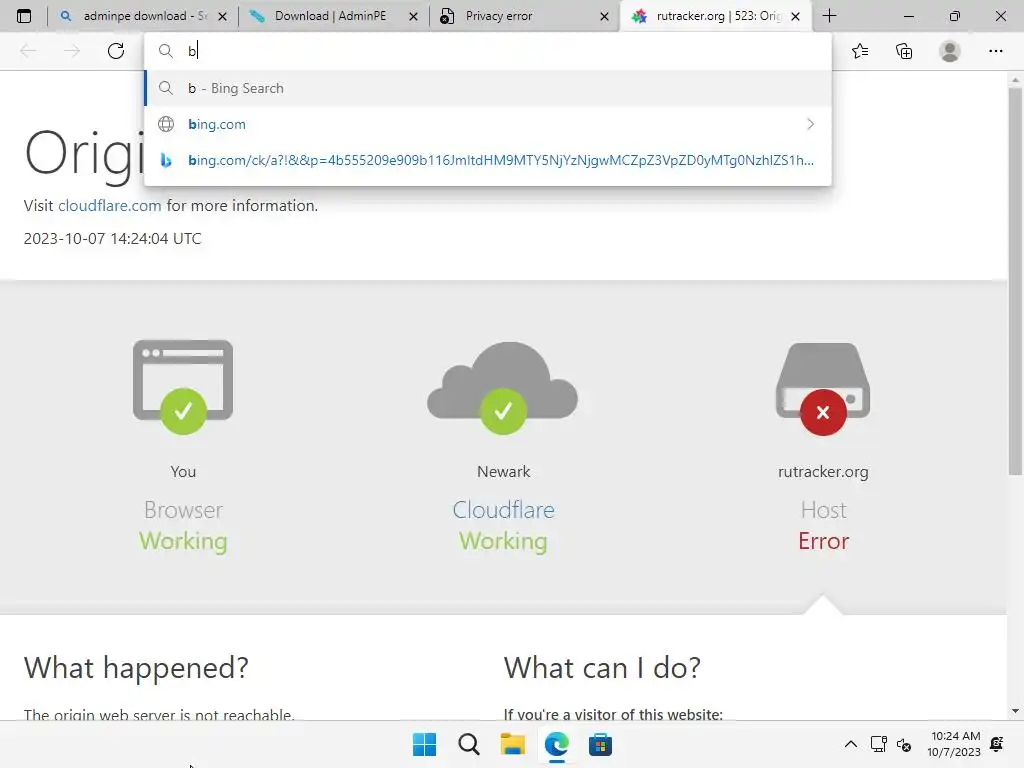This screenshot has width=1024, height=768.
Task: Open the profile avatar icon
Action: coord(950,51)
